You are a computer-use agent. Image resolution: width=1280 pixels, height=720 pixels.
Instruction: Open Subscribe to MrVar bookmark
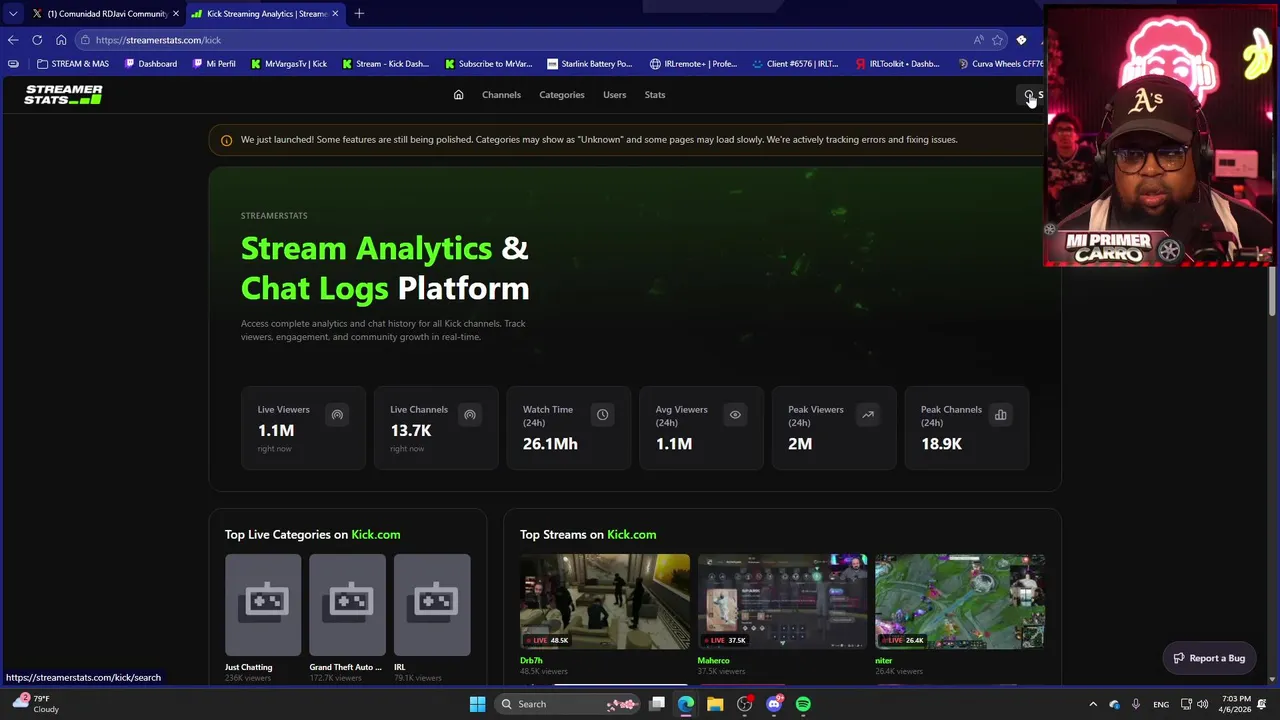[x=488, y=64]
